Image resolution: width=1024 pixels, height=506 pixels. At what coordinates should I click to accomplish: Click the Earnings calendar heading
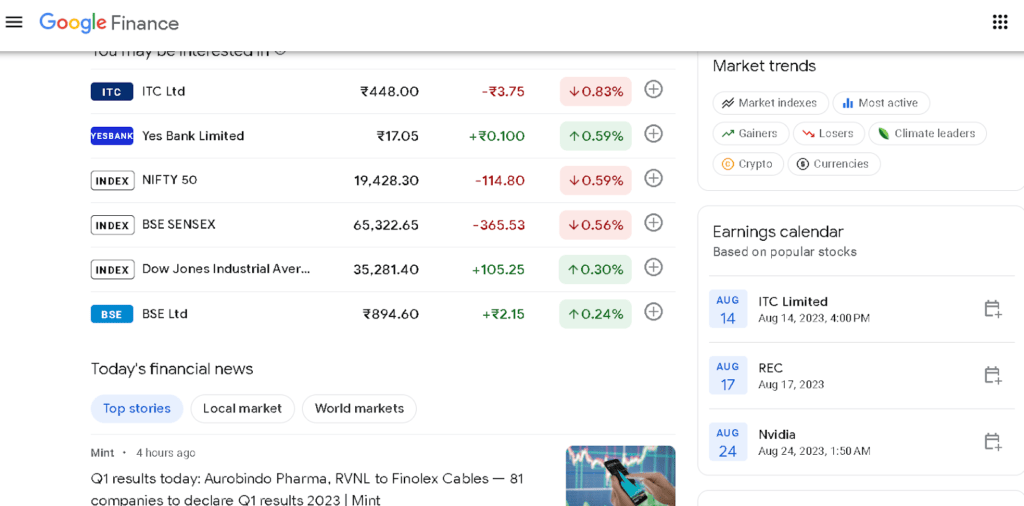tap(778, 232)
